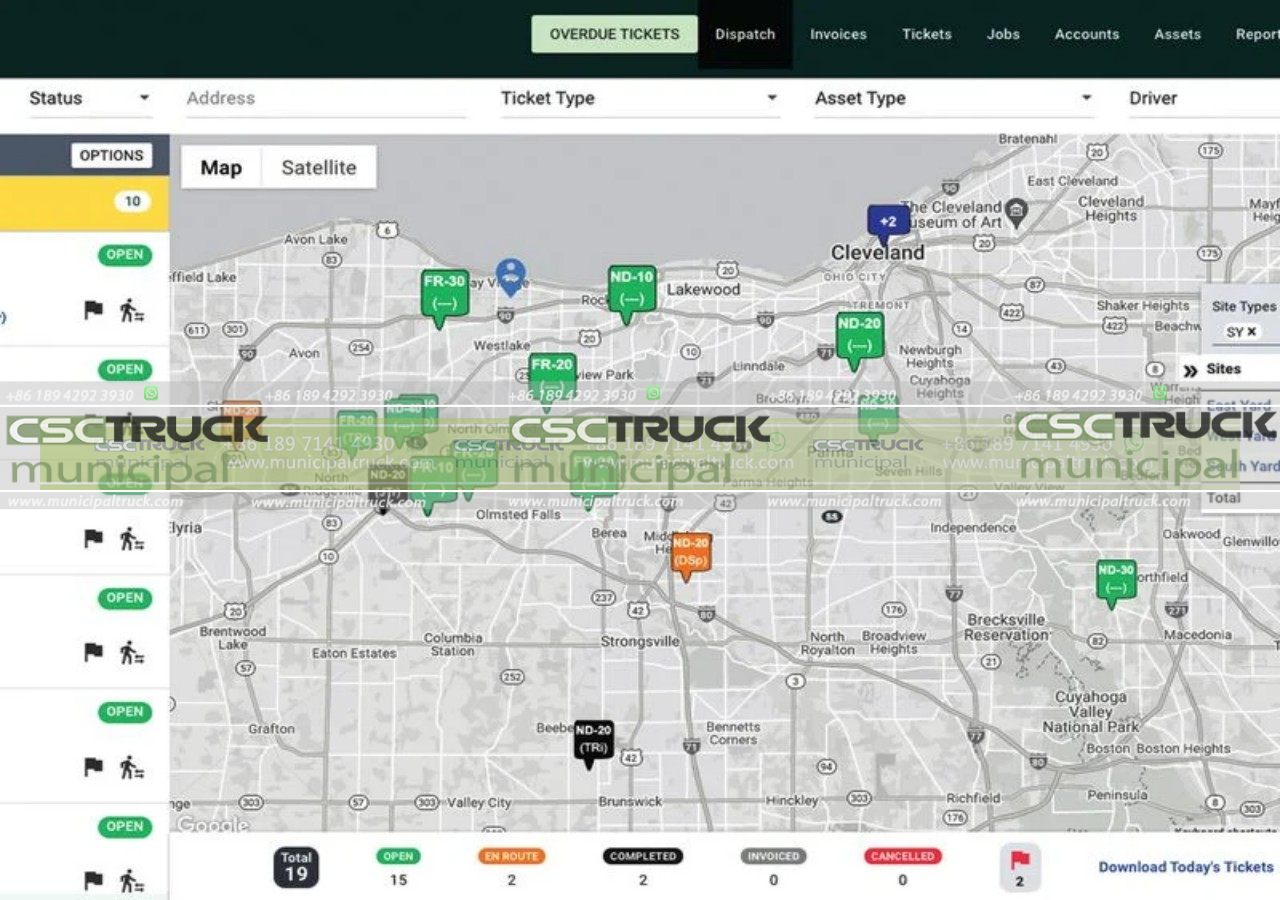Click the flag icon on the first open ticket
The image size is (1280, 900).
(92, 311)
